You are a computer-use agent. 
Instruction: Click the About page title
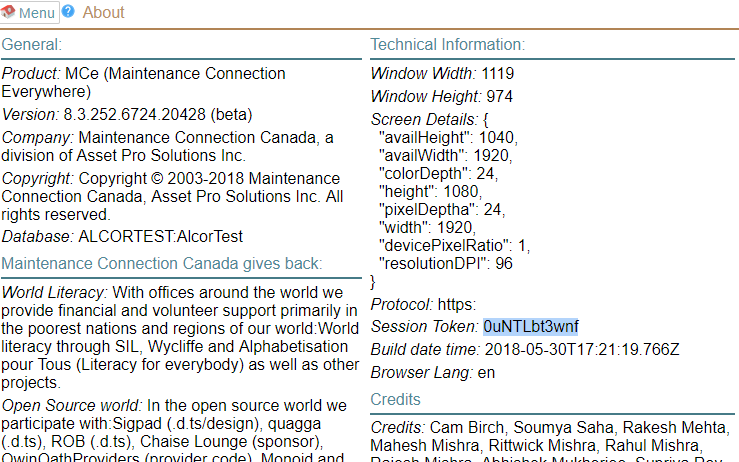pyautogui.click(x=103, y=12)
